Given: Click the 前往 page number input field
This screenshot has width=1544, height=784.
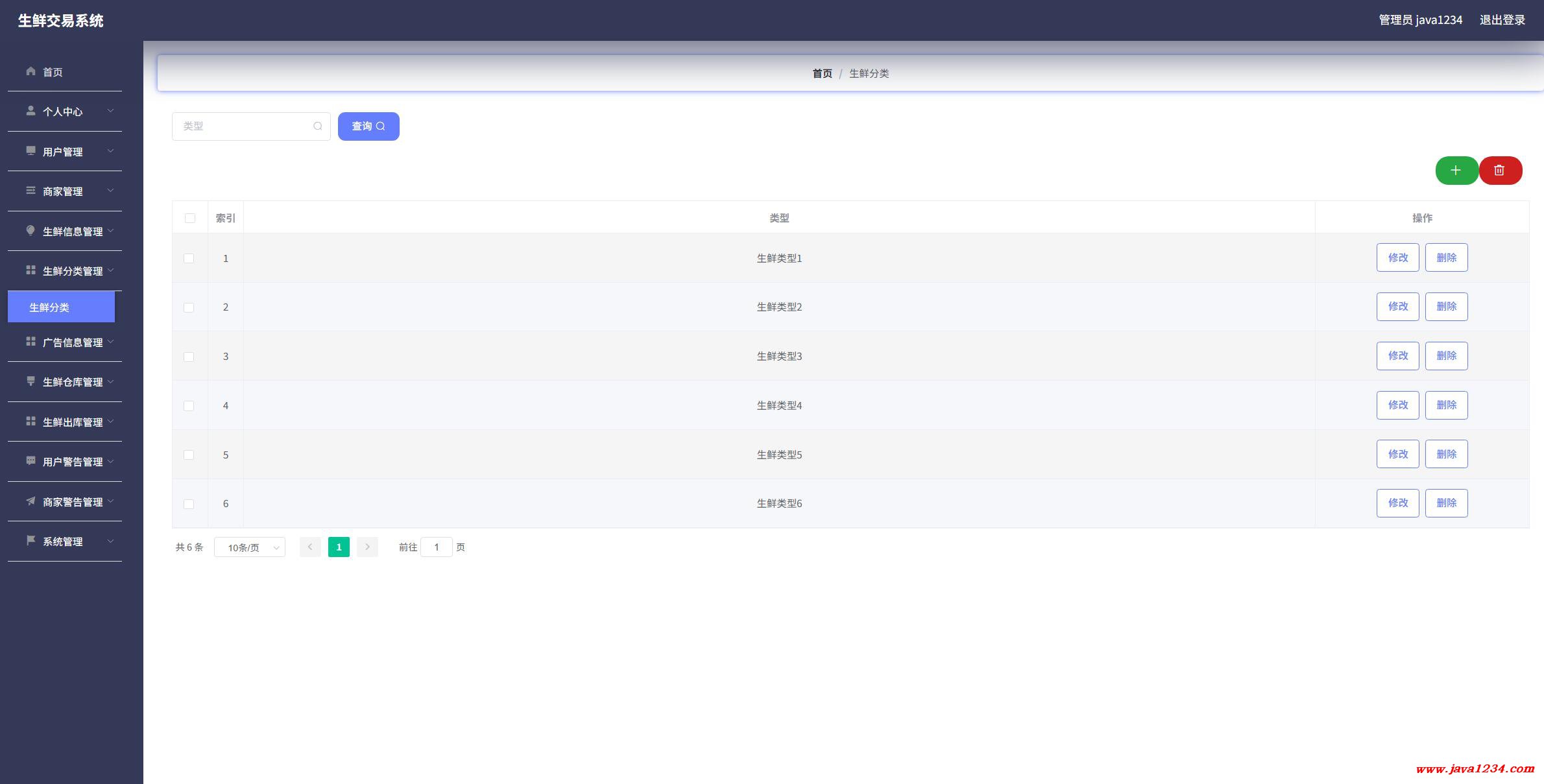Looking at the screenshot, I should click(436, 547).
